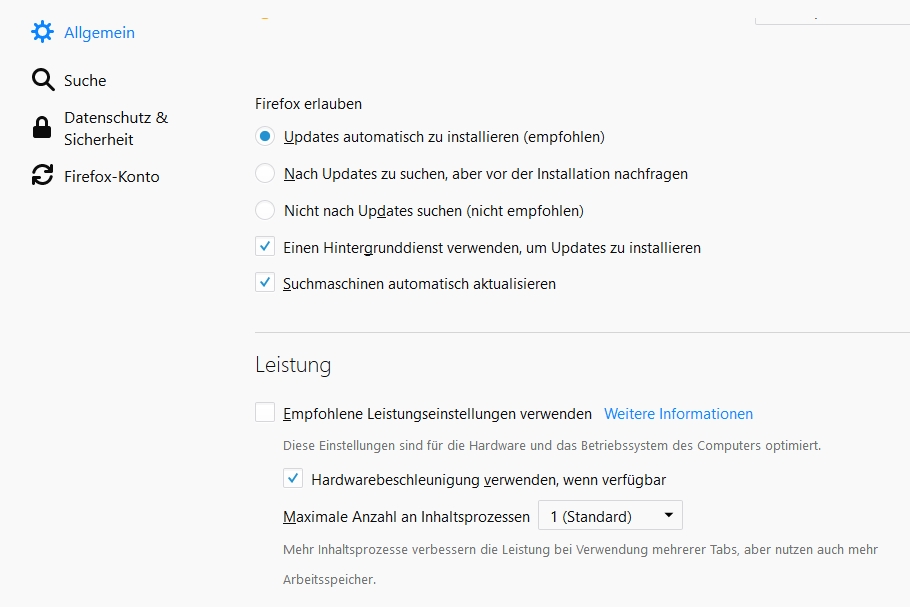Open the Firefox-Konto settings category
910x607 pixels.
[111, 176]
